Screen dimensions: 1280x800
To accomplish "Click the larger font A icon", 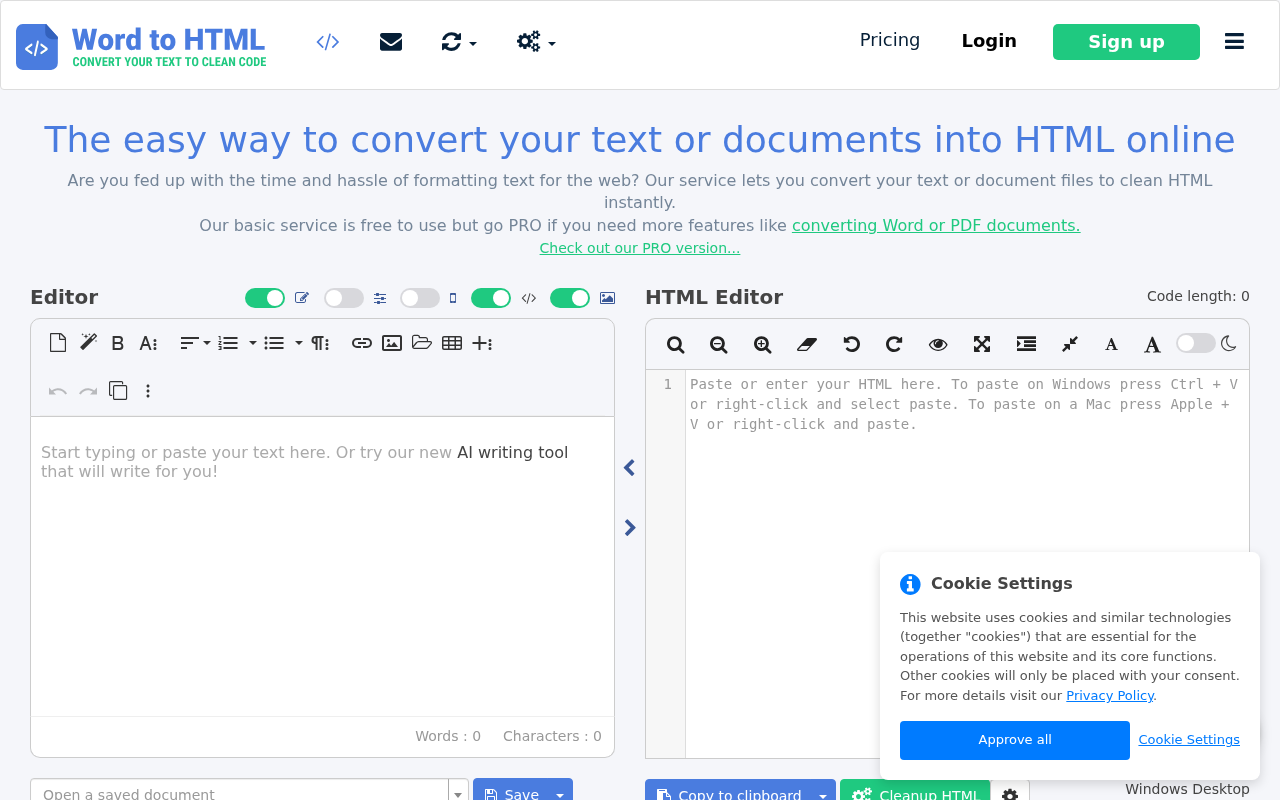I will point(1152,344).
